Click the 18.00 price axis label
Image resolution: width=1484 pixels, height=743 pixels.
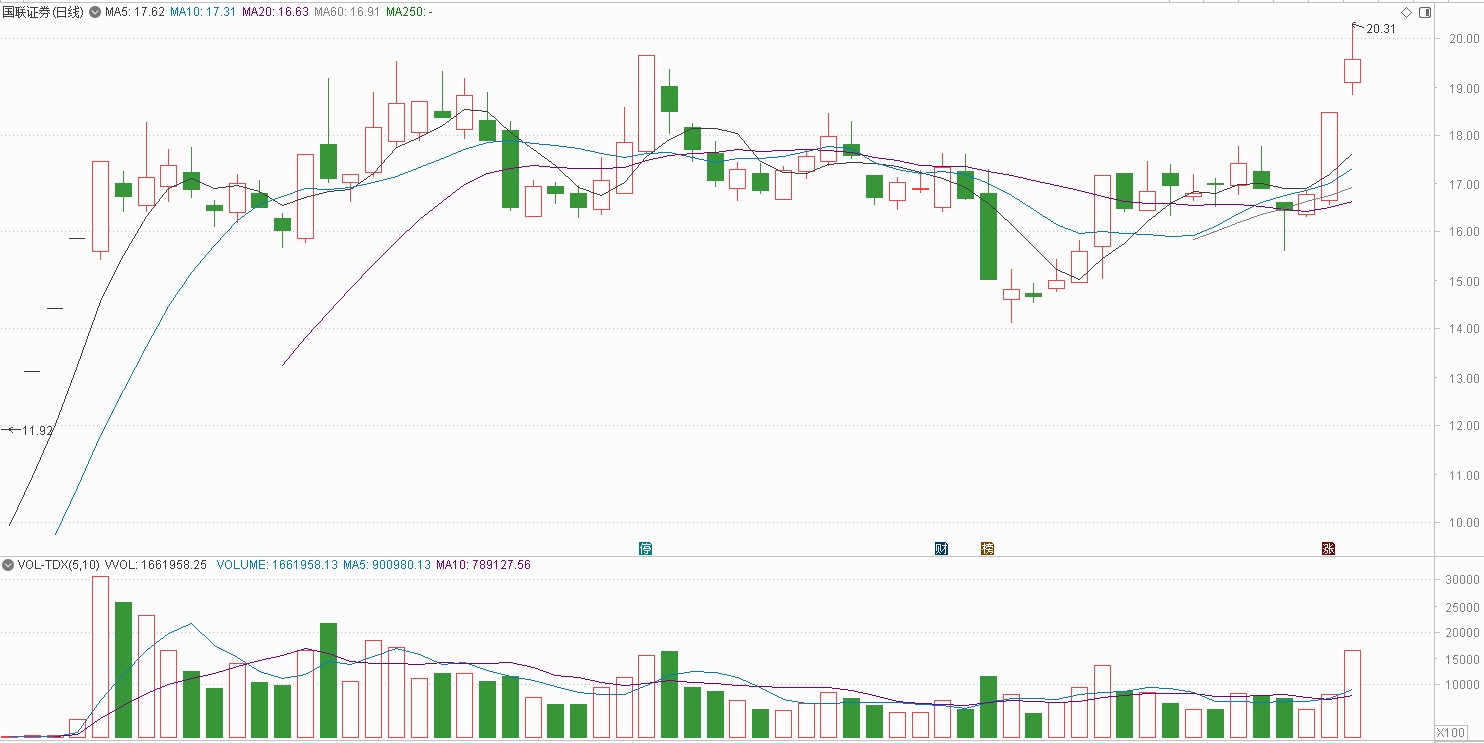click(x=1465, y=136)
